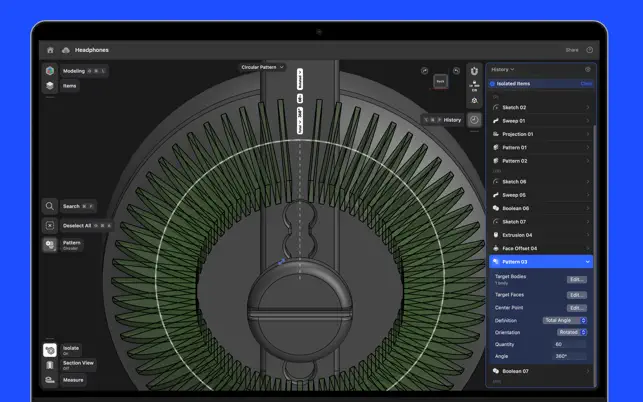Open the help question mark icon
This screenshot has height=402, width=643.
tap(589, 50)
